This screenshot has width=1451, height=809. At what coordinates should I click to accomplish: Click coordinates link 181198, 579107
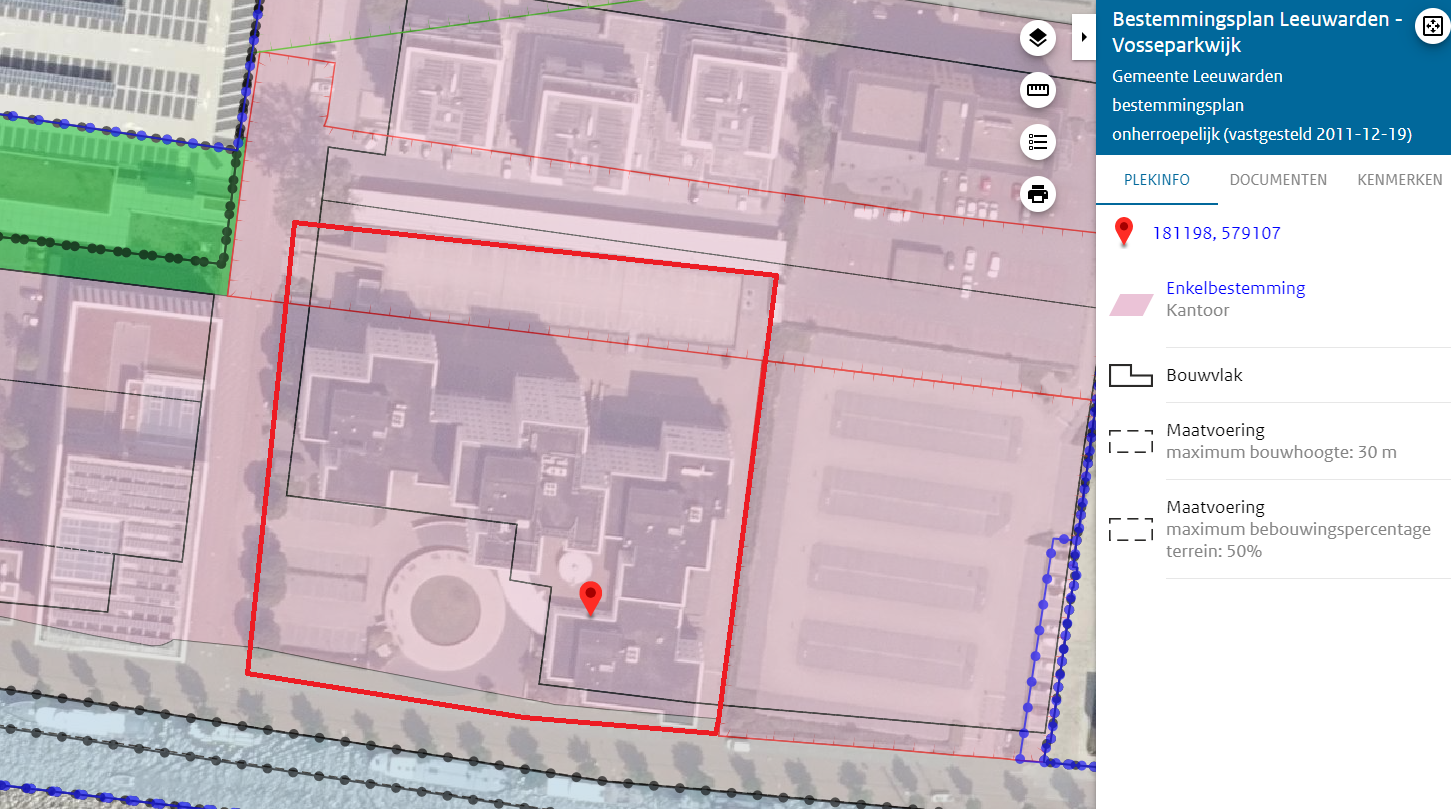1217,233
